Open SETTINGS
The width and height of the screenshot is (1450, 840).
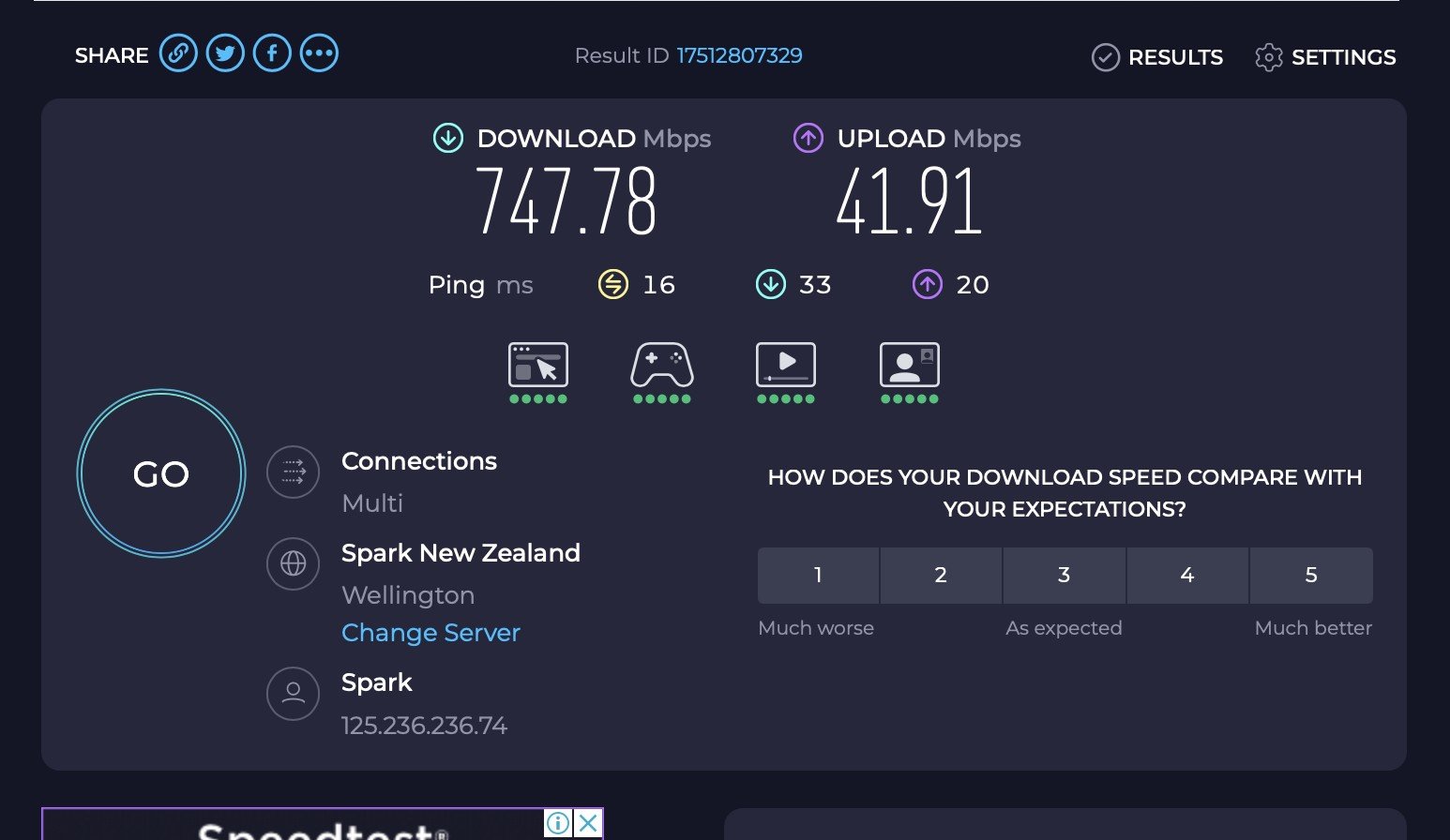click(1325, 57)
